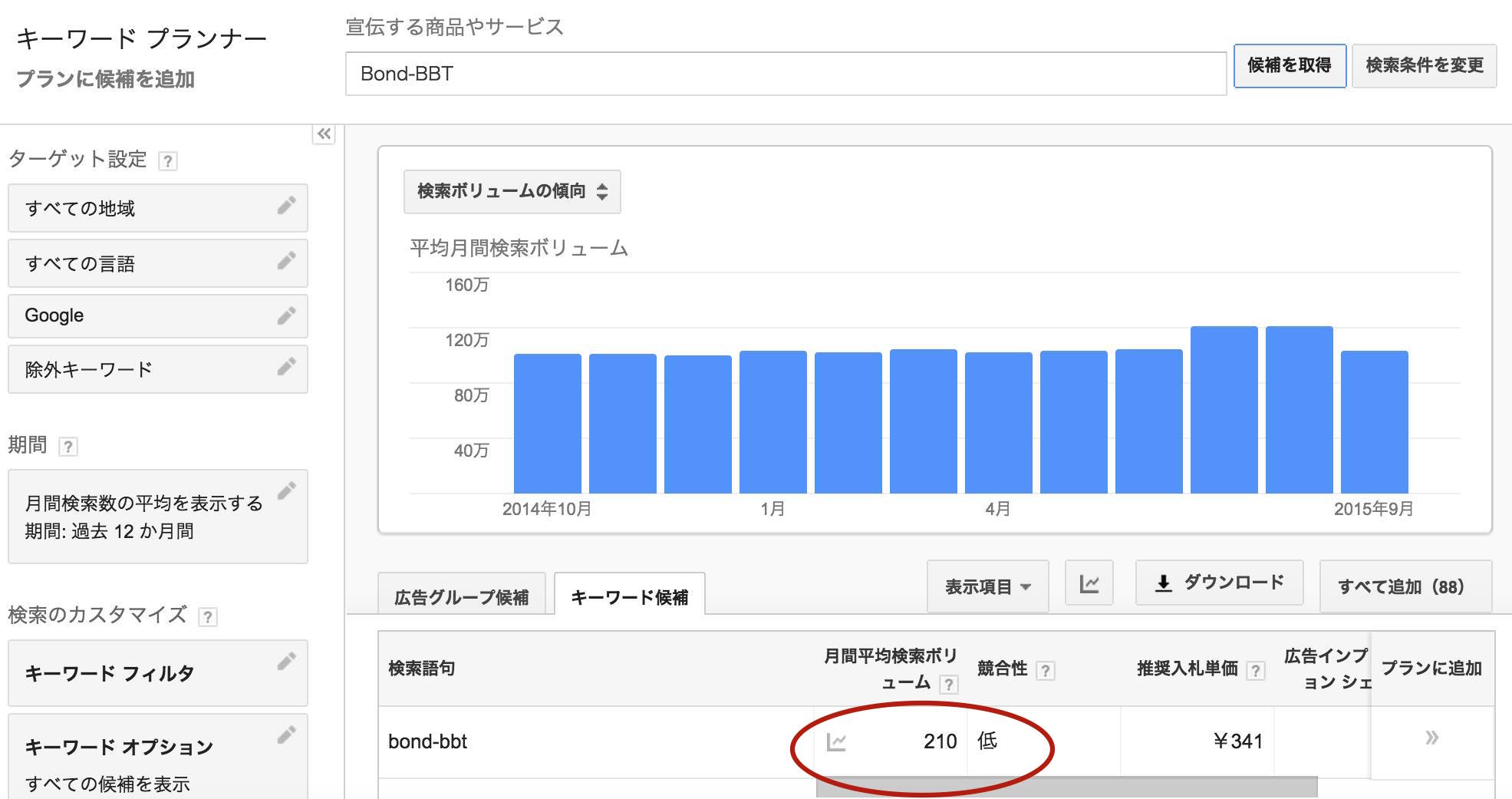Open すべての地域 targeting setting

point(158,208)
